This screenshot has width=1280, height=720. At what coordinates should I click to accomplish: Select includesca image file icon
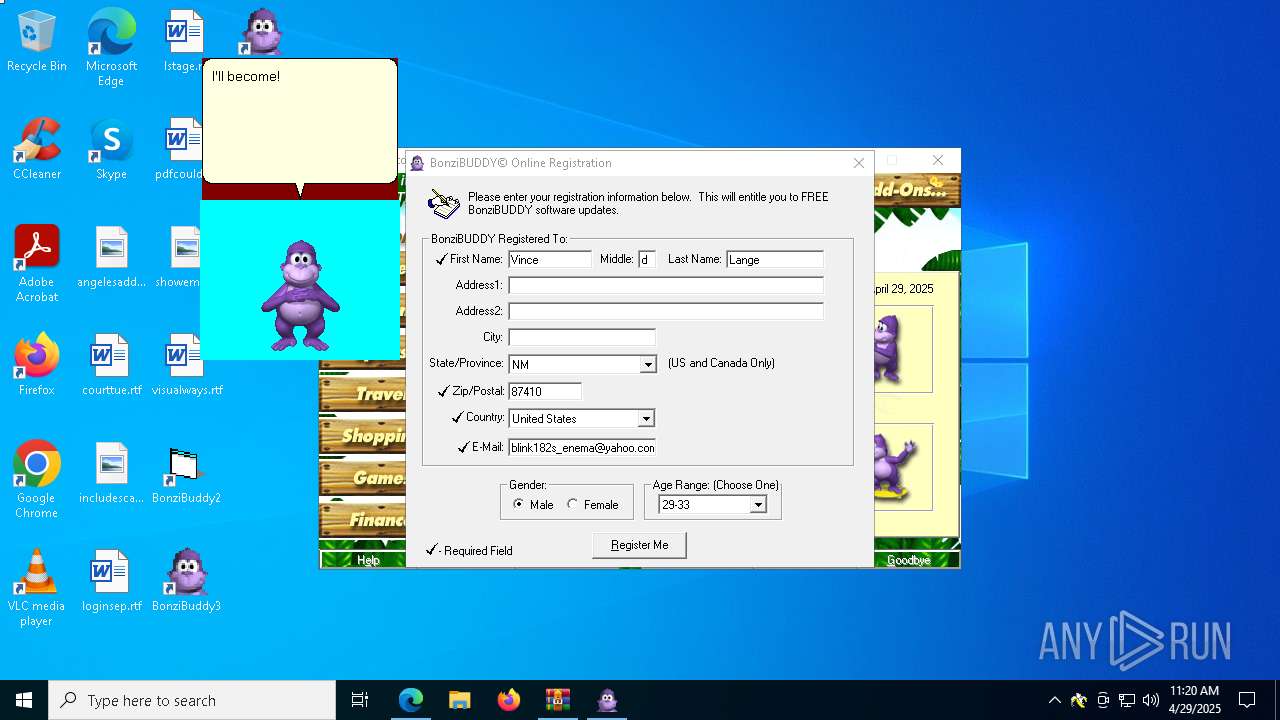coord(111,473)
